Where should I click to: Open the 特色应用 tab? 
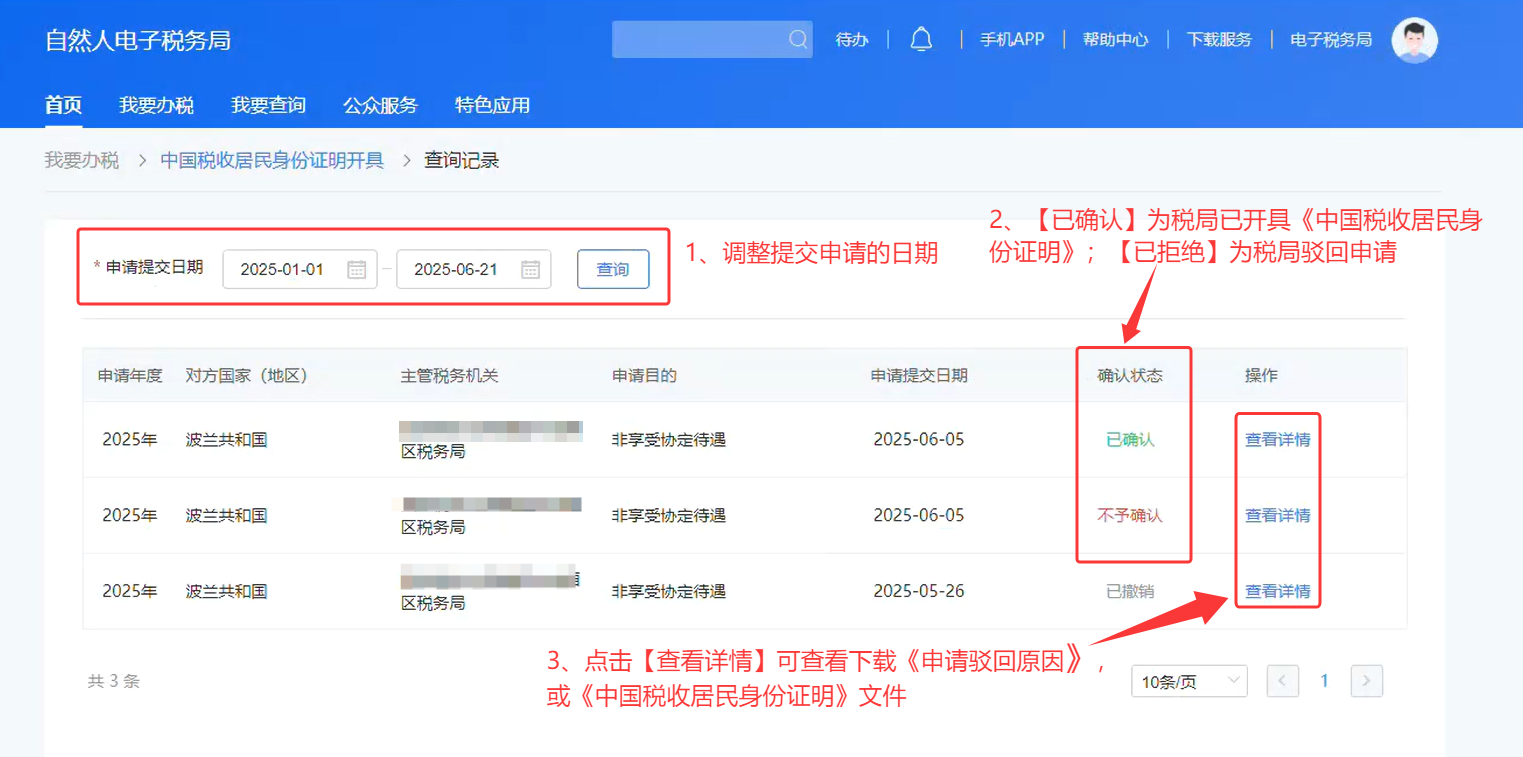coord(492,105)
